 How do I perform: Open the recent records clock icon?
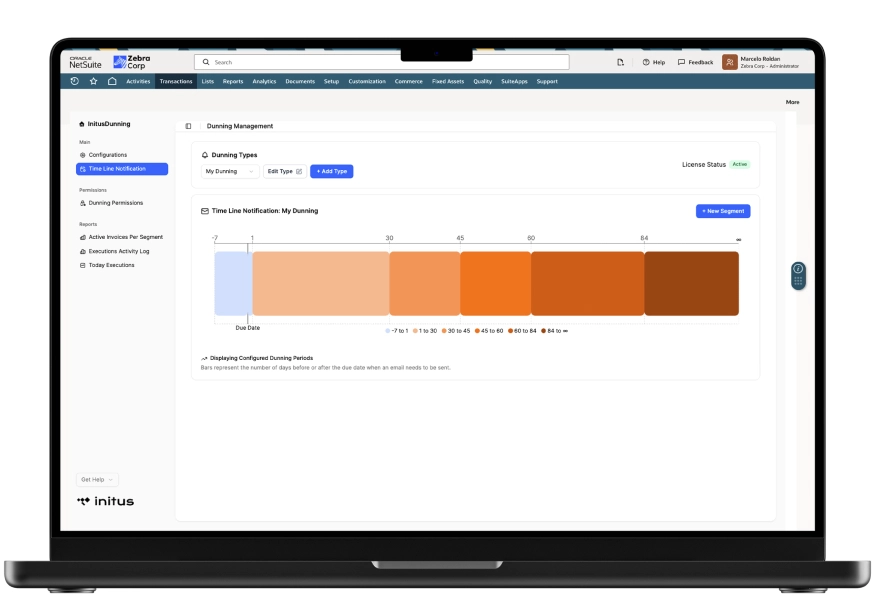point(75,81)
